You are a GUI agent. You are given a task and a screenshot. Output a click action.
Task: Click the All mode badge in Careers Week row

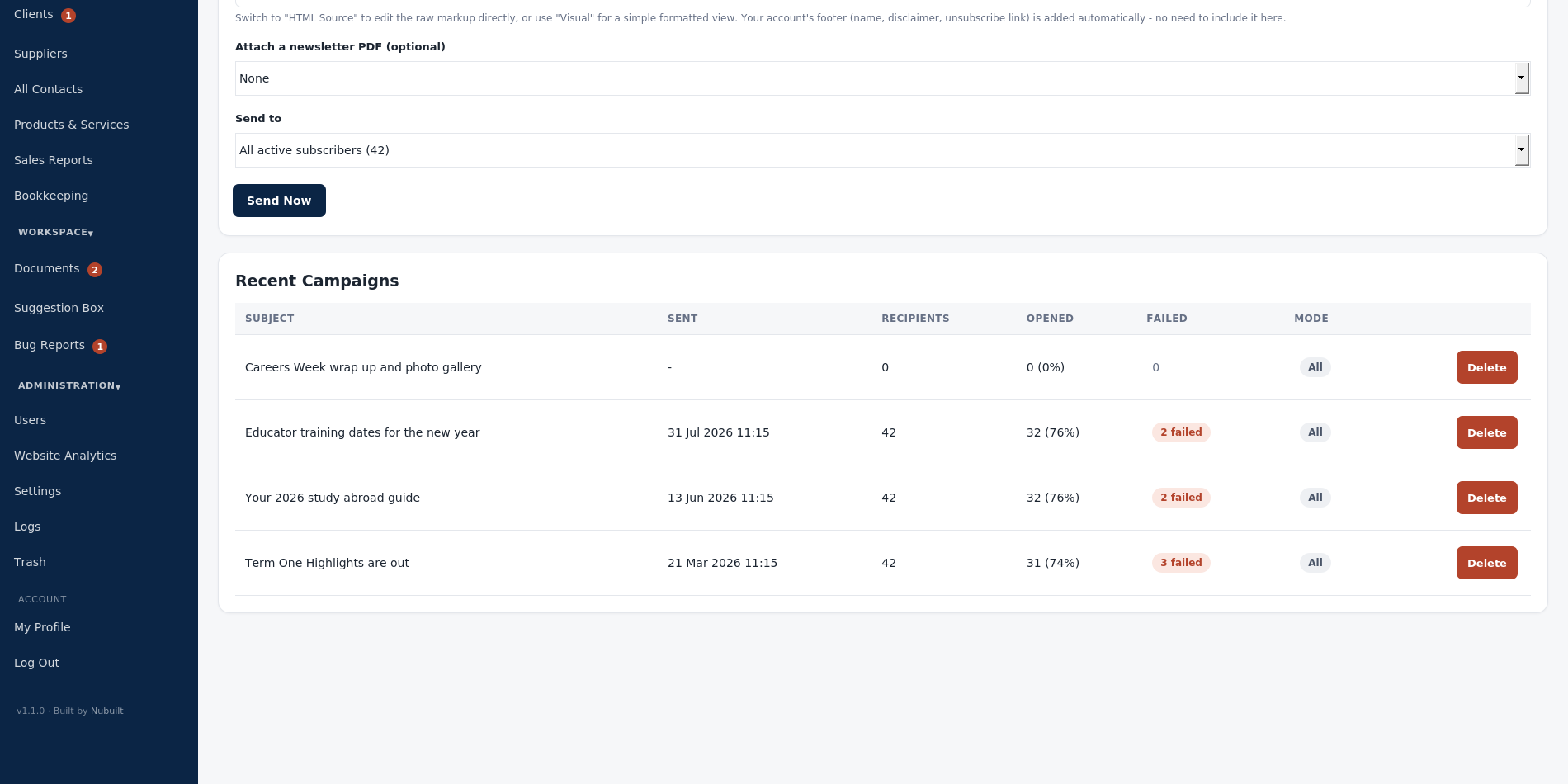click(x=1315, y=367)
